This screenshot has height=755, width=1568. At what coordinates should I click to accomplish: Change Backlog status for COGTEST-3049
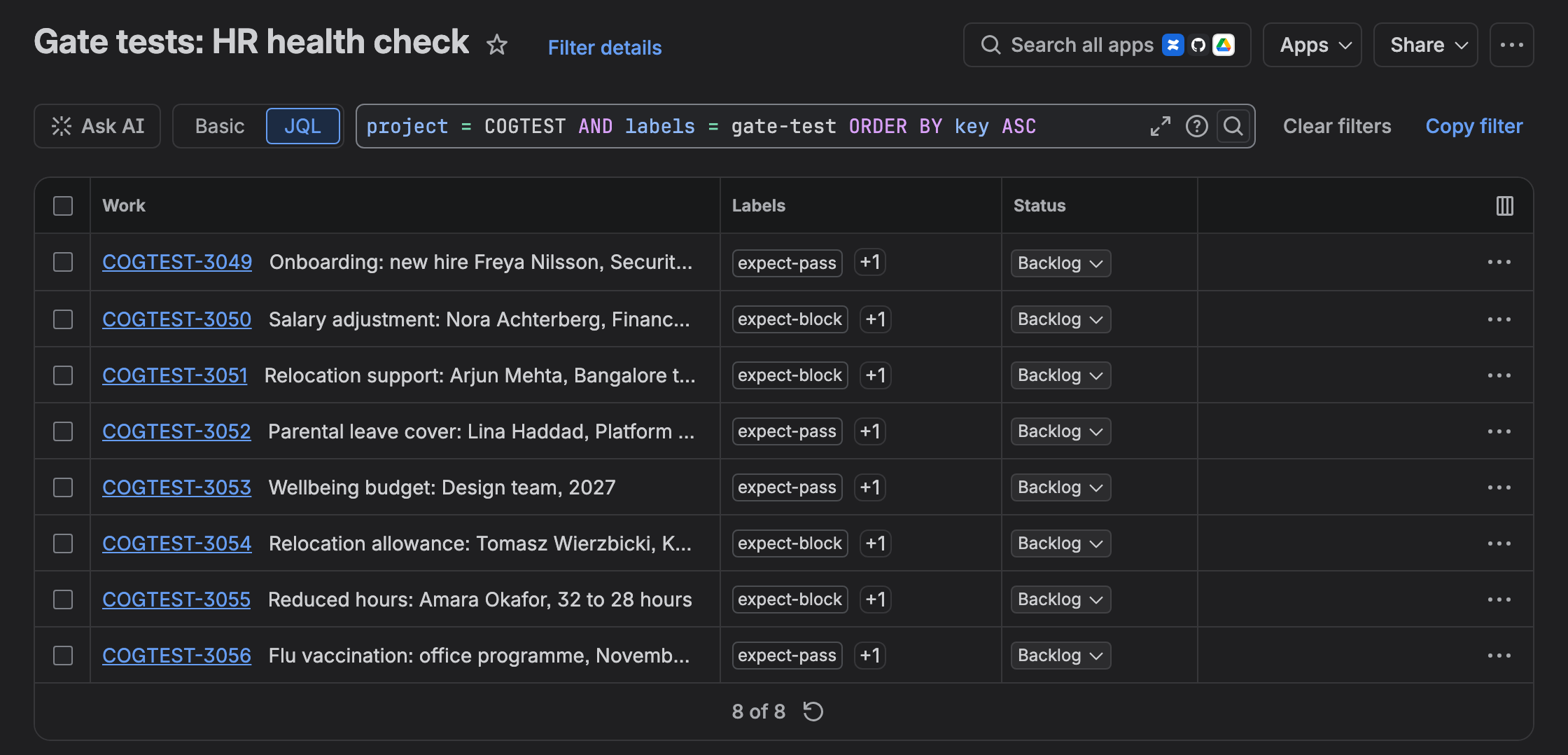[1060, 263]
